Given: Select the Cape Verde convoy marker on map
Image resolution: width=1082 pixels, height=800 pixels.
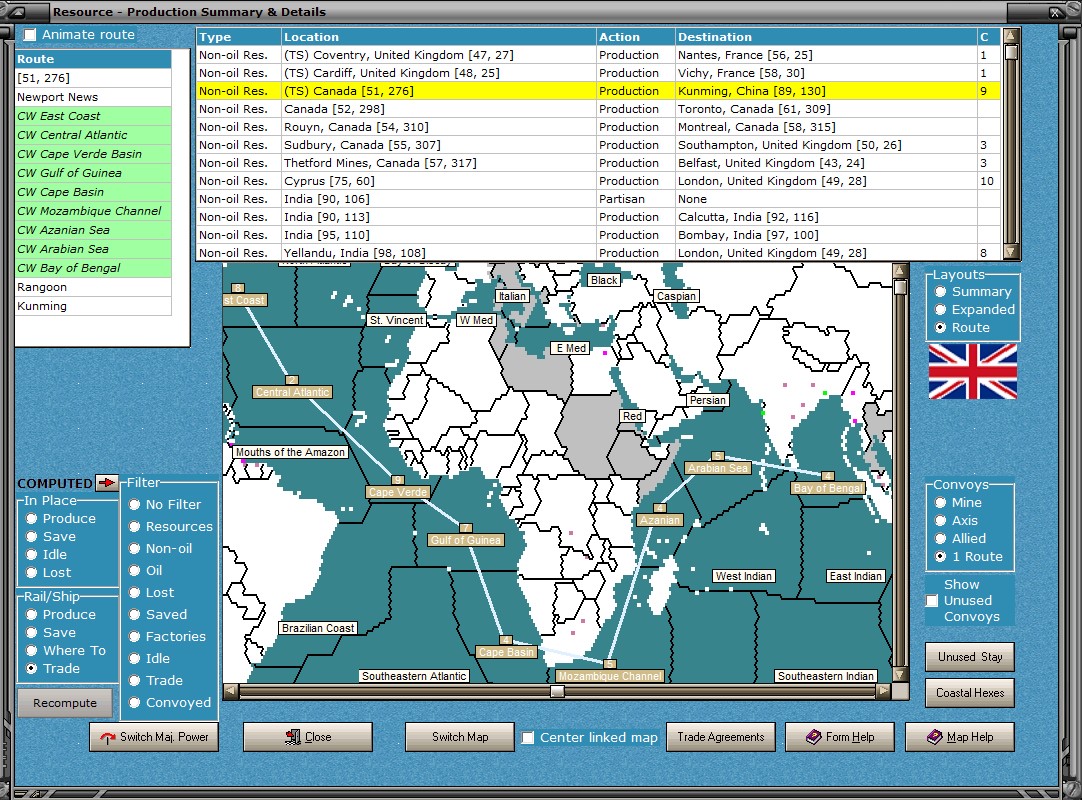Looking at the screenshot, I should [x=398, y=492].
